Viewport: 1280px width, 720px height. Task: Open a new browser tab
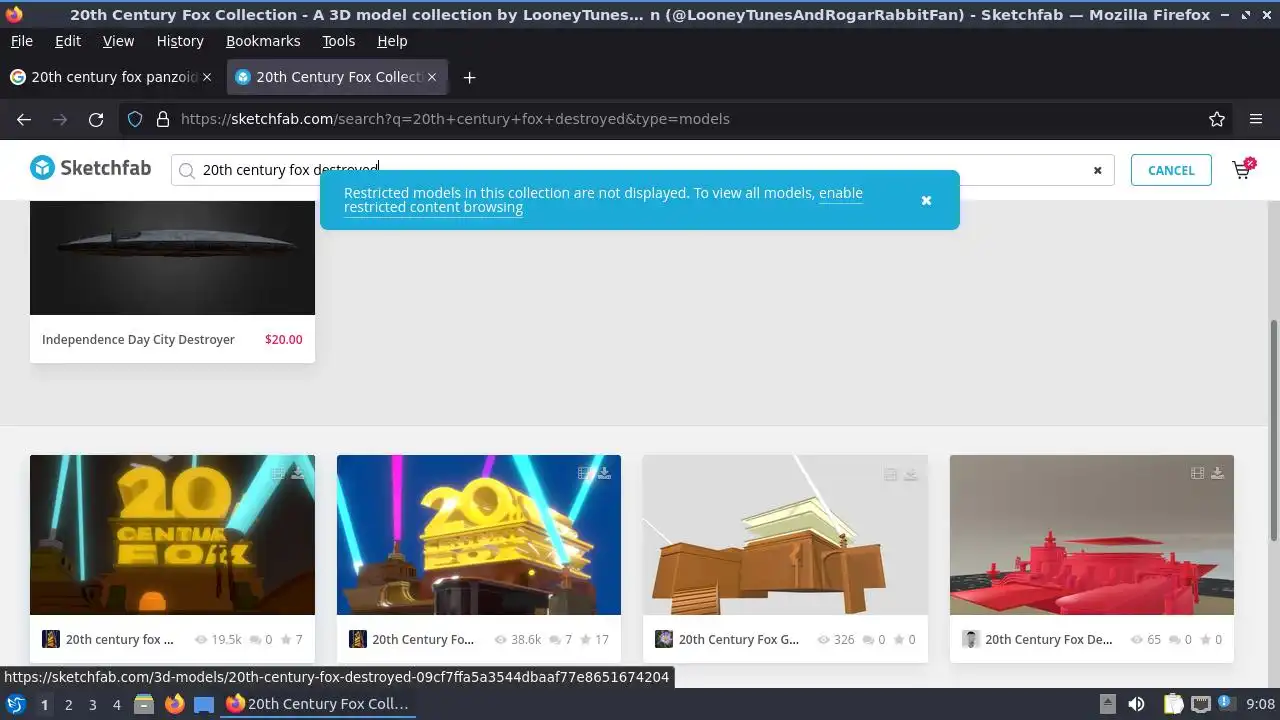[x=469, y=77]
